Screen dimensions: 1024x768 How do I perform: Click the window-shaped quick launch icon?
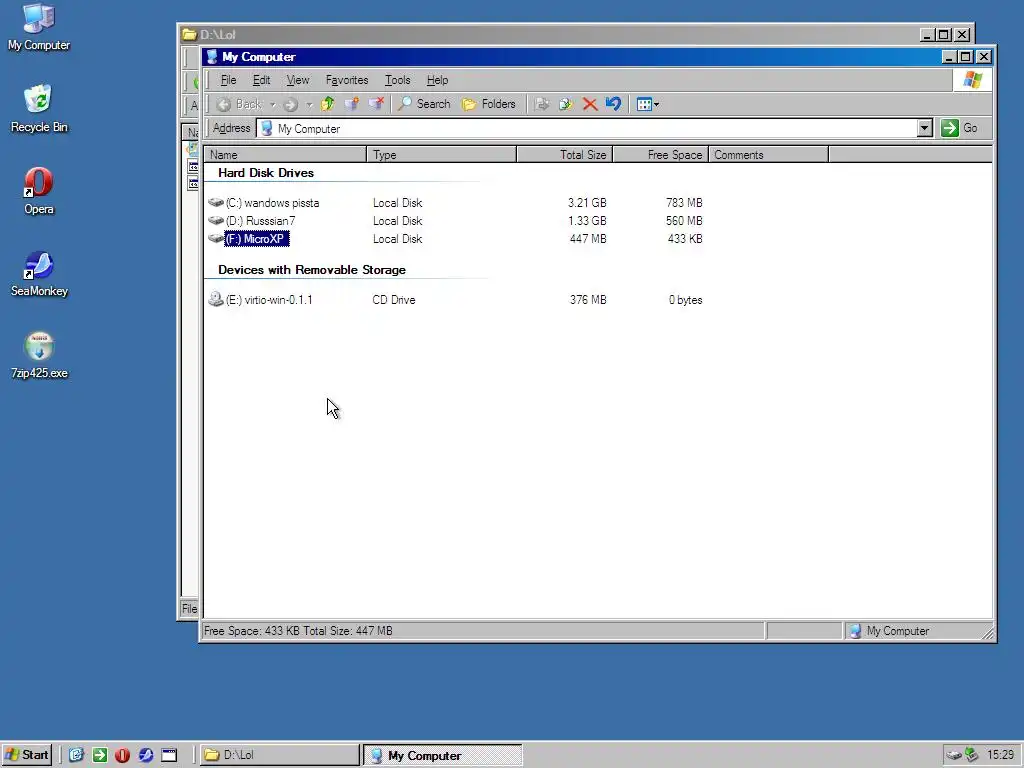(169, 755)
